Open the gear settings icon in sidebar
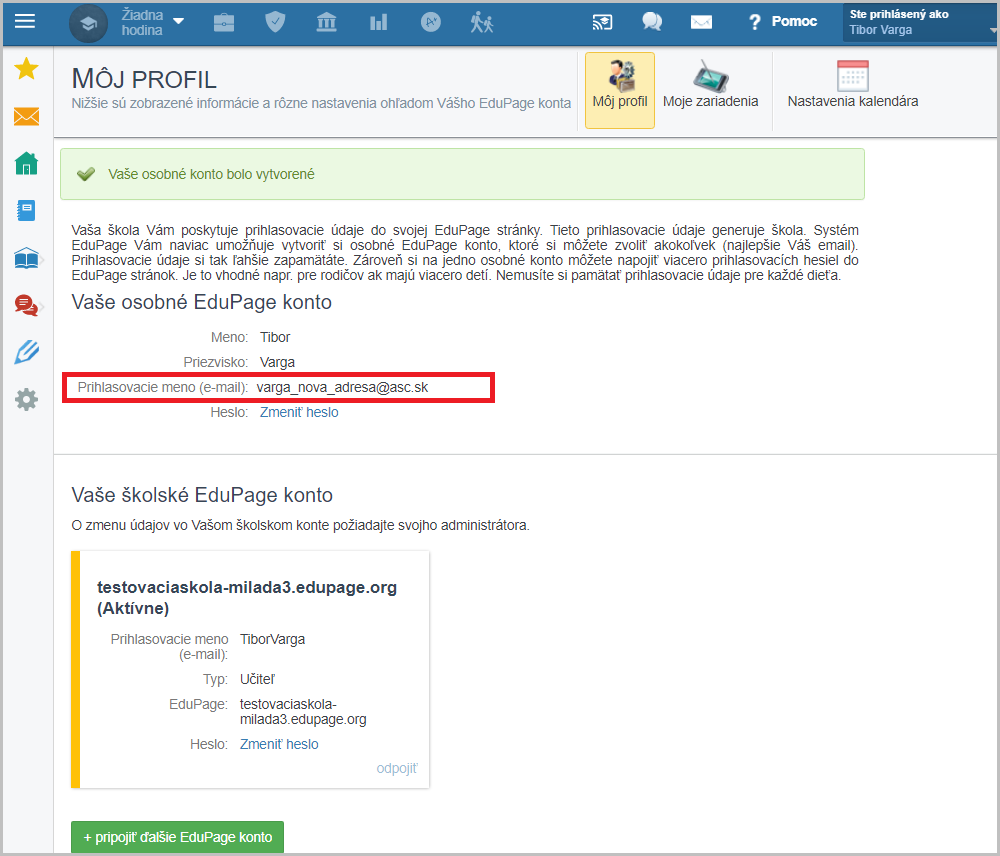 (27, 400)
